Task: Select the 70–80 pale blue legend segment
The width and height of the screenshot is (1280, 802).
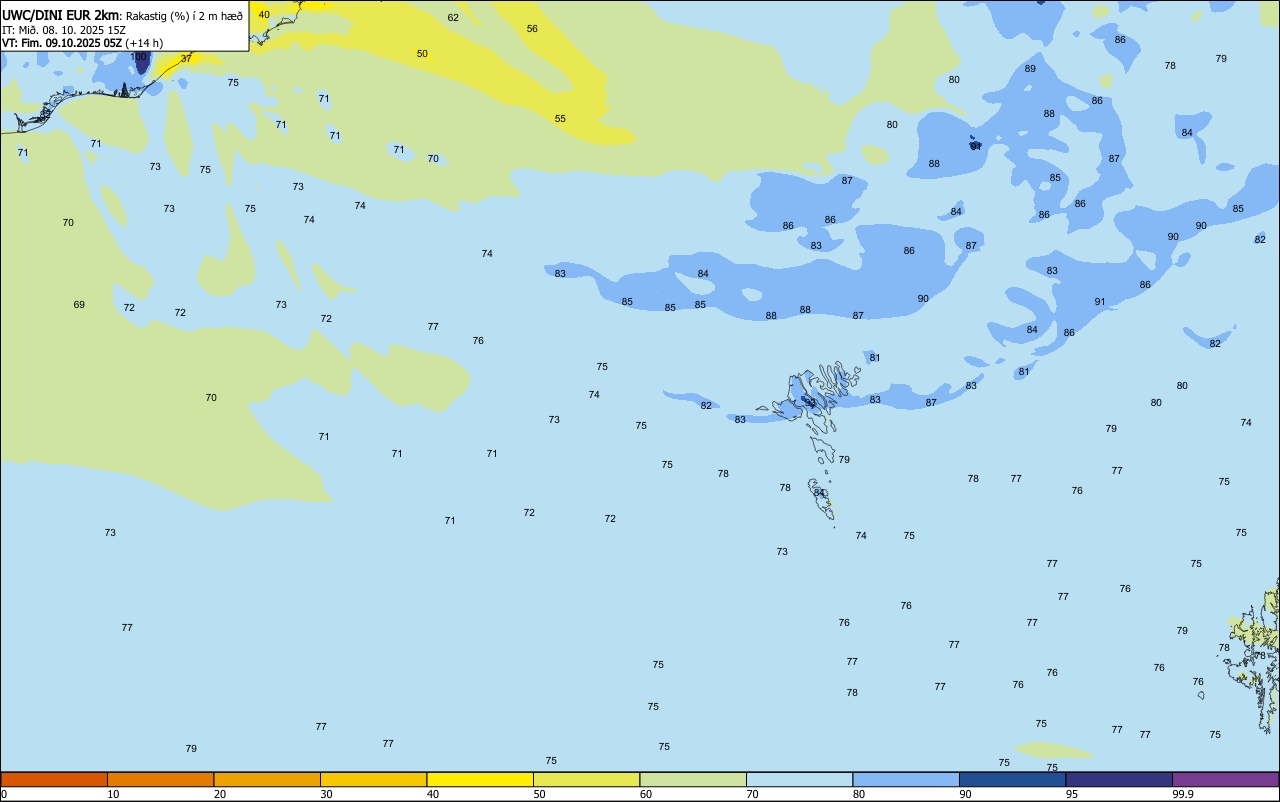Action: click(x=799, y=779)
